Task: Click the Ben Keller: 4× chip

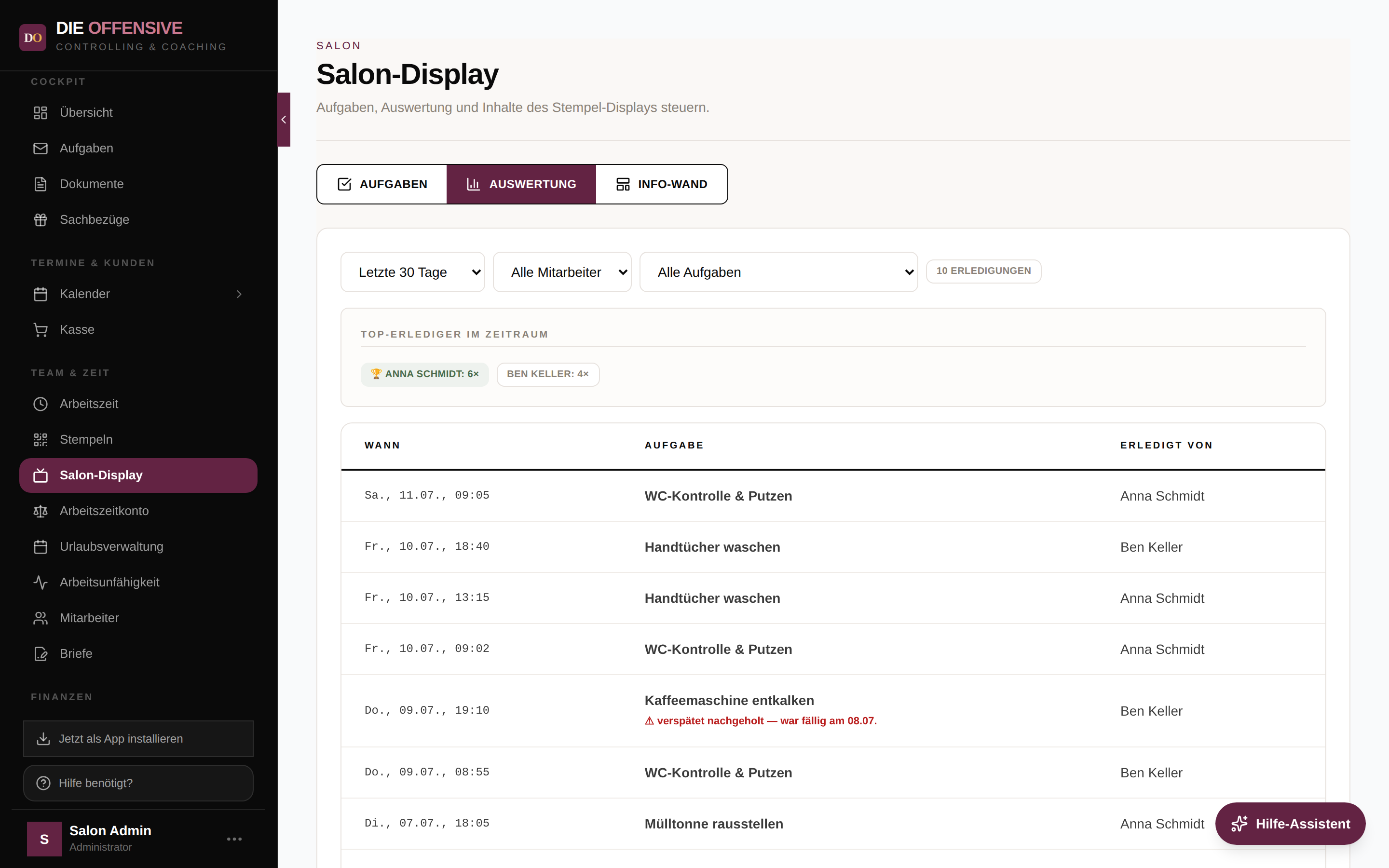Action: (548, 374)
